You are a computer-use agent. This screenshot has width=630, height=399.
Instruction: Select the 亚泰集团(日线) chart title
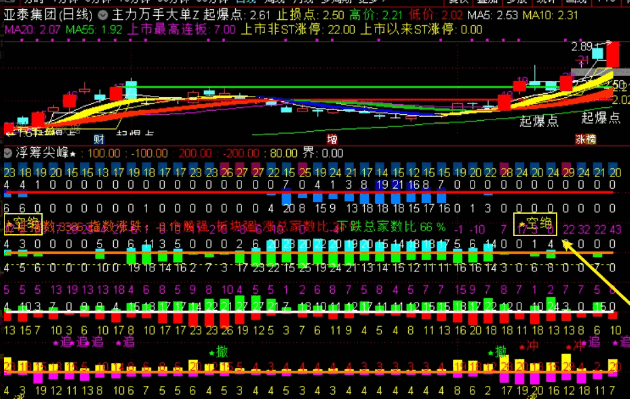[48, 15]
